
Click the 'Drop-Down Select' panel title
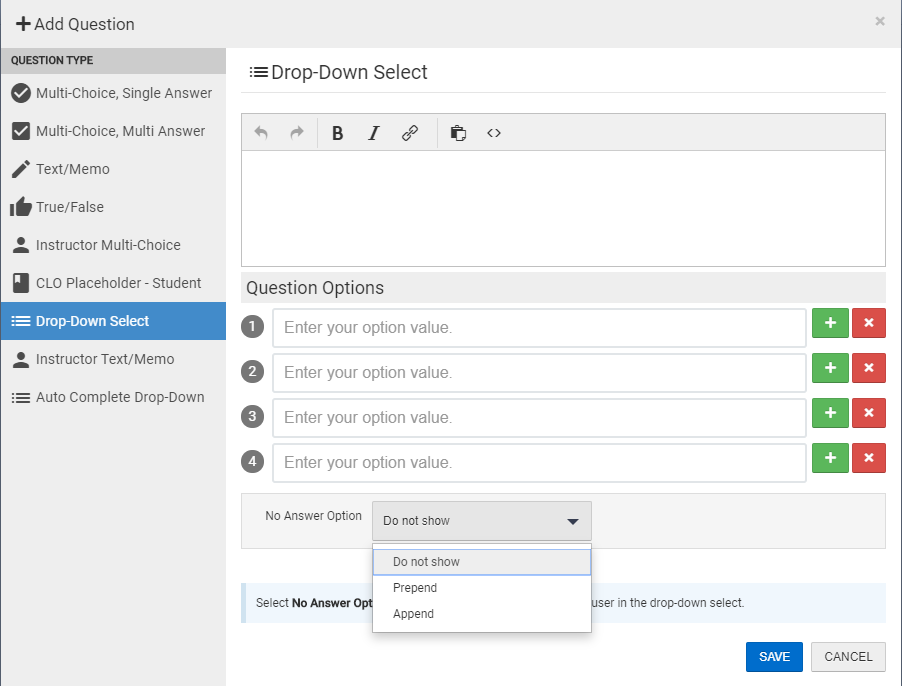coord(349,72)
